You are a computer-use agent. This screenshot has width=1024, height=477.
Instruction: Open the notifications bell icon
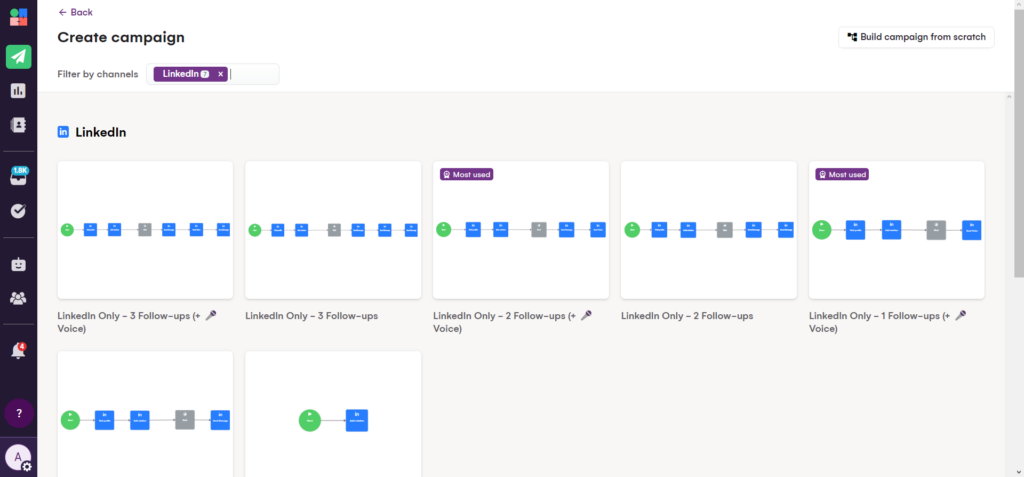click(x=18, y=351)
